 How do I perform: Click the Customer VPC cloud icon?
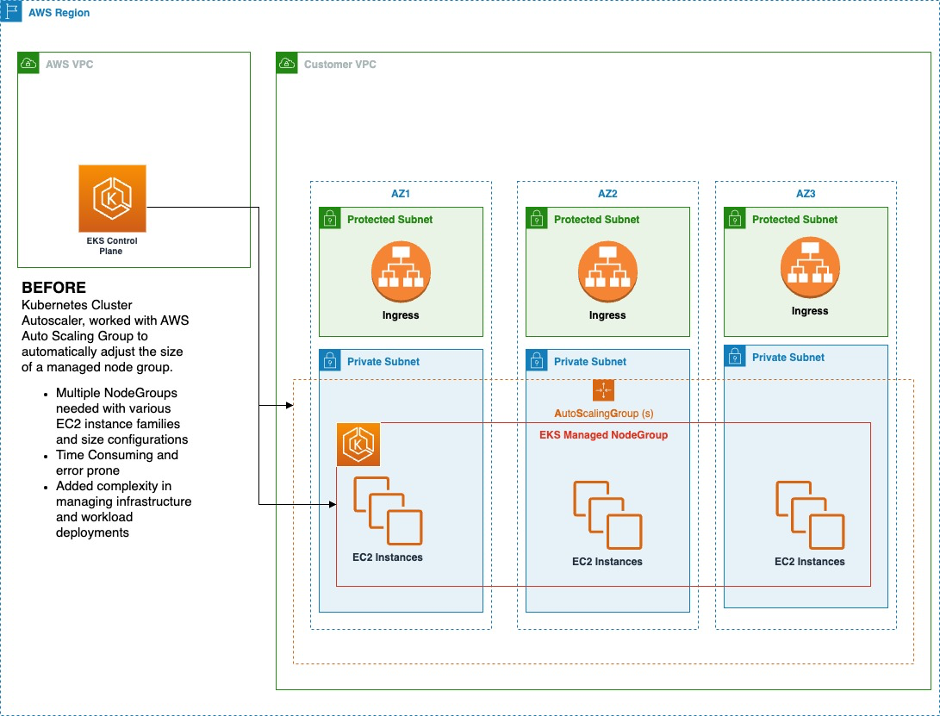287,62
